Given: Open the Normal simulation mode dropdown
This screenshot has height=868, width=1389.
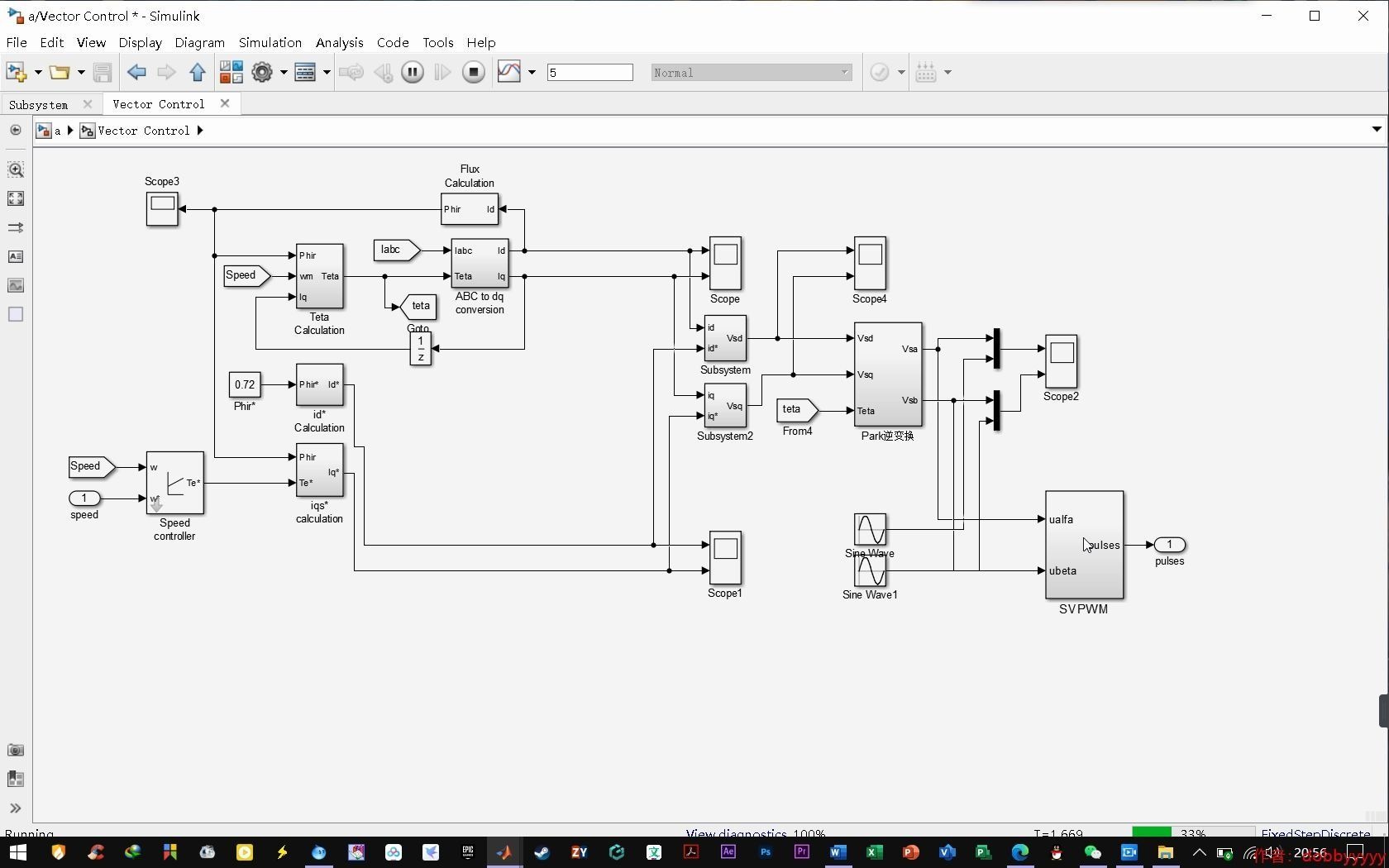Looking at the screenshot, I should 752,73.
